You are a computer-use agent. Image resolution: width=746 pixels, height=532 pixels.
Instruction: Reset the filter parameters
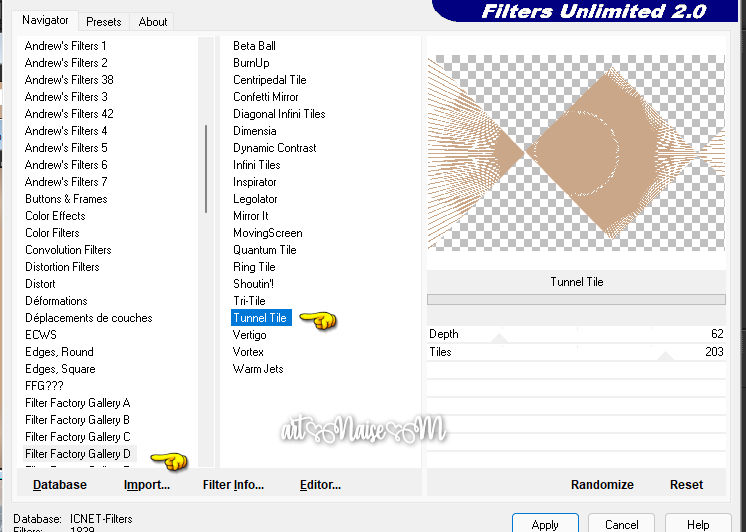686,485
